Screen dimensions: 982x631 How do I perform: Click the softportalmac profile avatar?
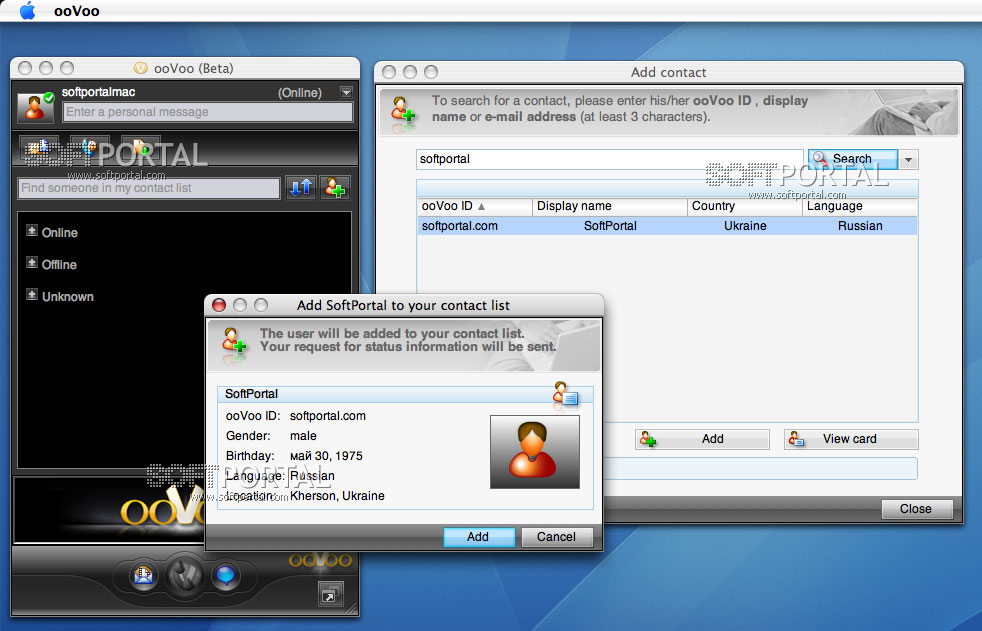pyautogui.click(x=34, y=106)
